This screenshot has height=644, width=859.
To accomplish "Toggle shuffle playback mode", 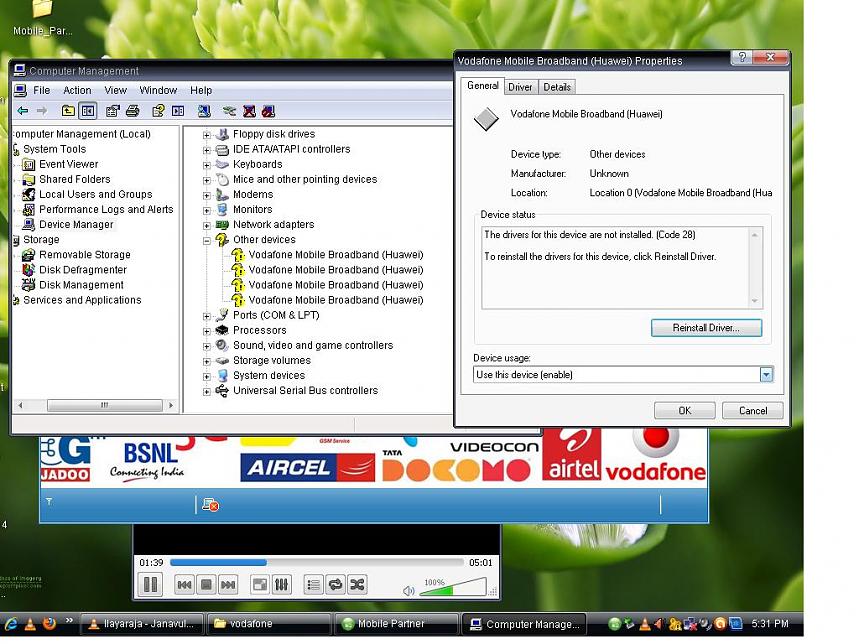I will (357, 585).
